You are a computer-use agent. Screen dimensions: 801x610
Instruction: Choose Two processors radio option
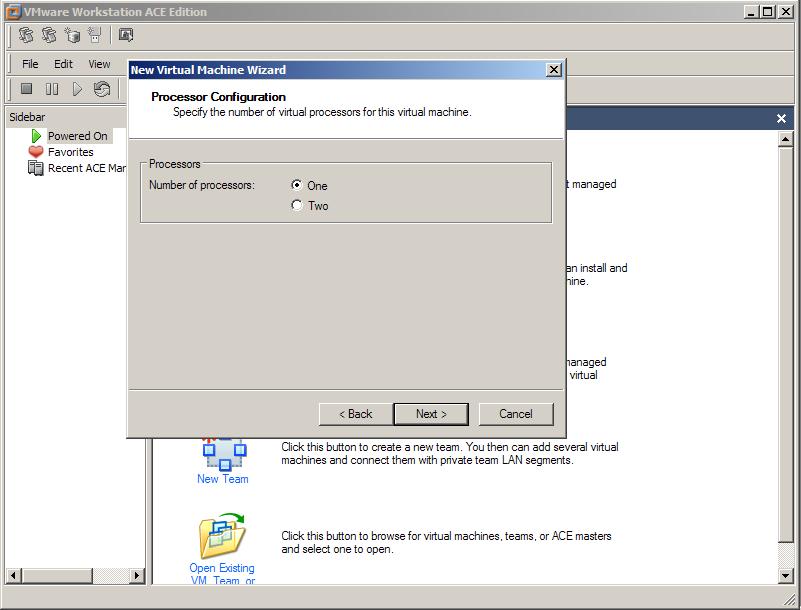point(297,205)
